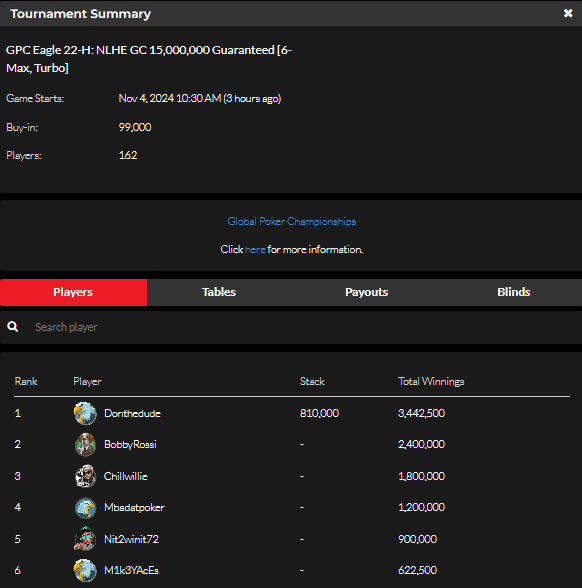Open Donthedude's eagle avatar
Screen dimensions: 582x588
point(85,413)
